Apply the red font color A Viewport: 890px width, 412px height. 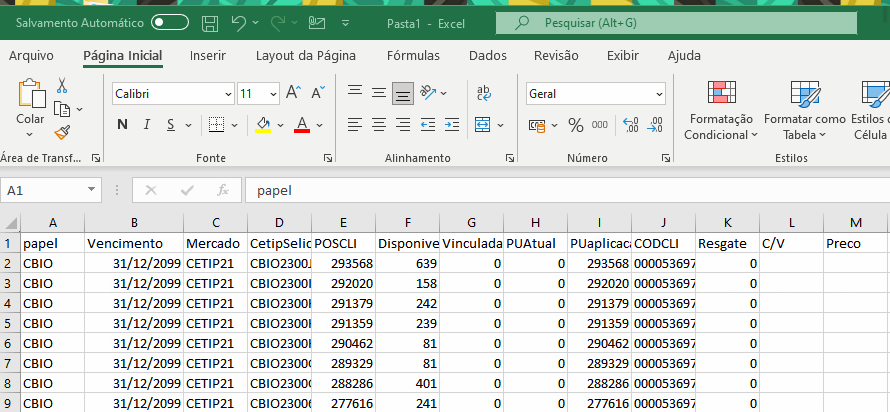tap(302, 124)
